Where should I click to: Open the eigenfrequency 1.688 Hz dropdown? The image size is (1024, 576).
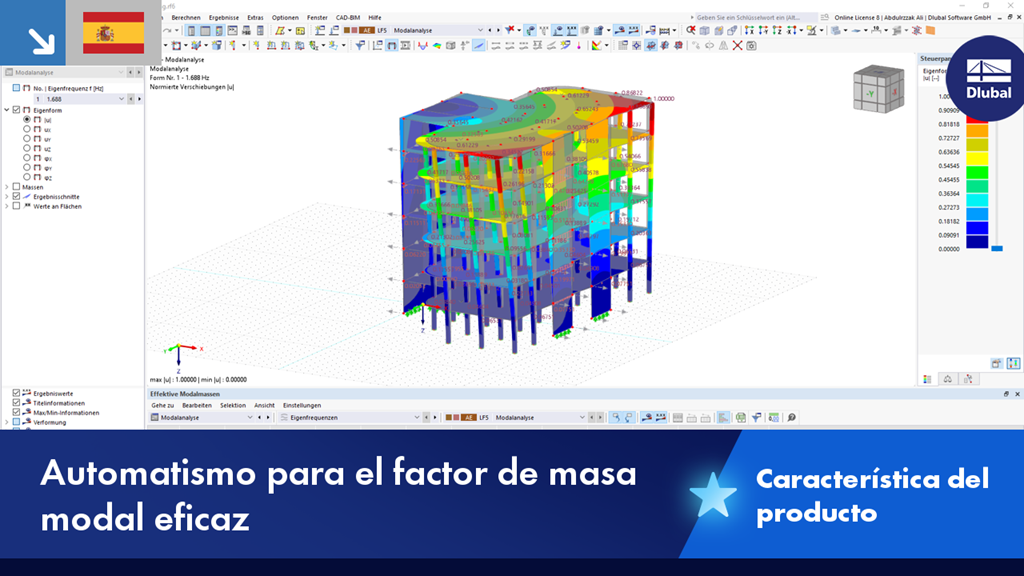(121, 98)
